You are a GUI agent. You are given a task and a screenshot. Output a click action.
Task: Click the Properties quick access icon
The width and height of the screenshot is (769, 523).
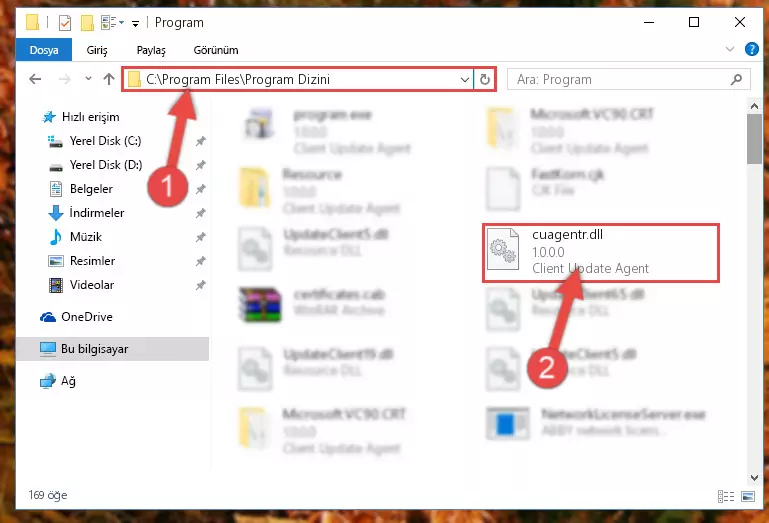pos(65,23)
